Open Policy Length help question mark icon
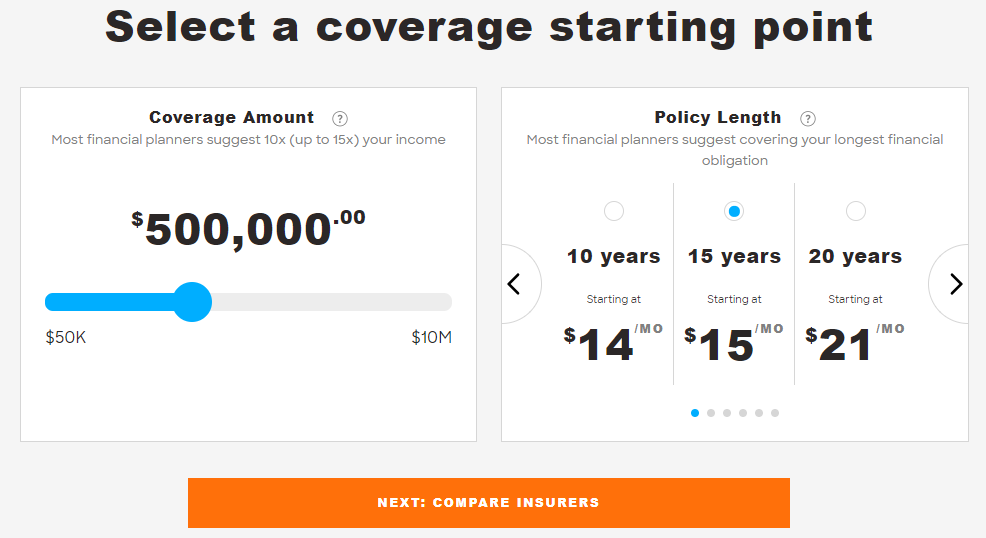The height and width of the screenshot is (538, 986). 807,118
